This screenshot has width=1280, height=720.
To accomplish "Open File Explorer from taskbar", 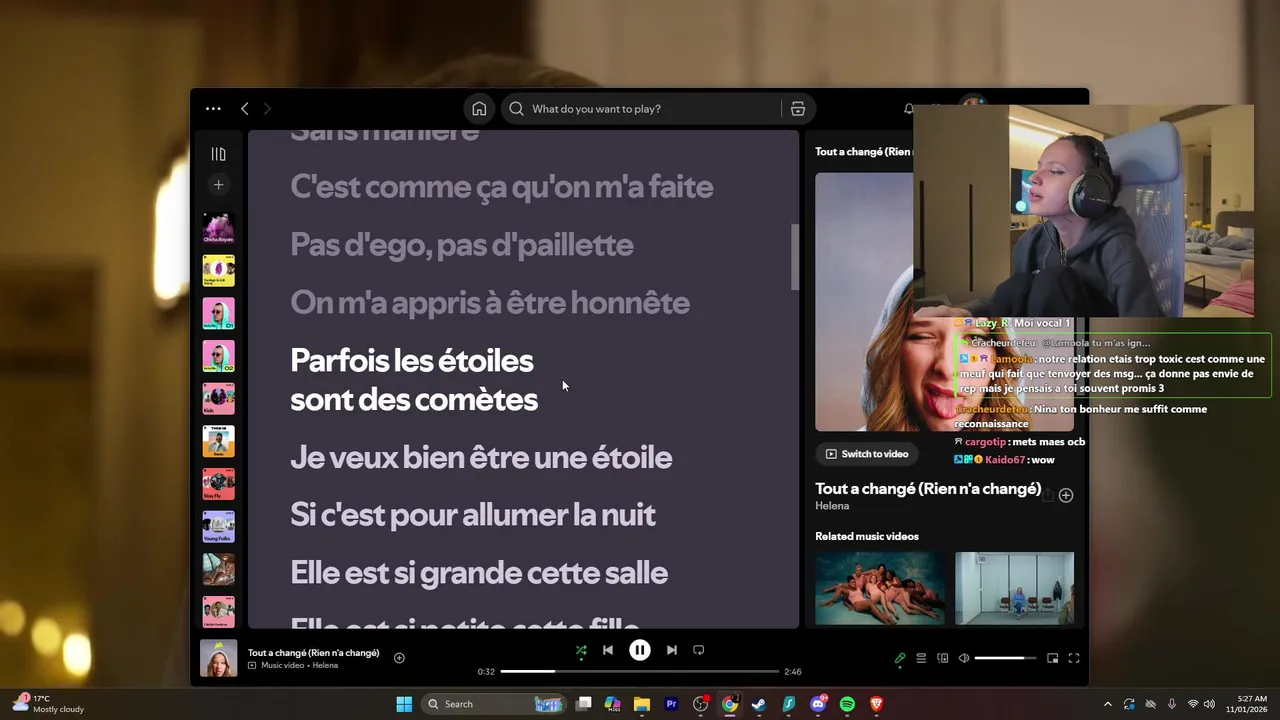I will (x=642, y=704).
